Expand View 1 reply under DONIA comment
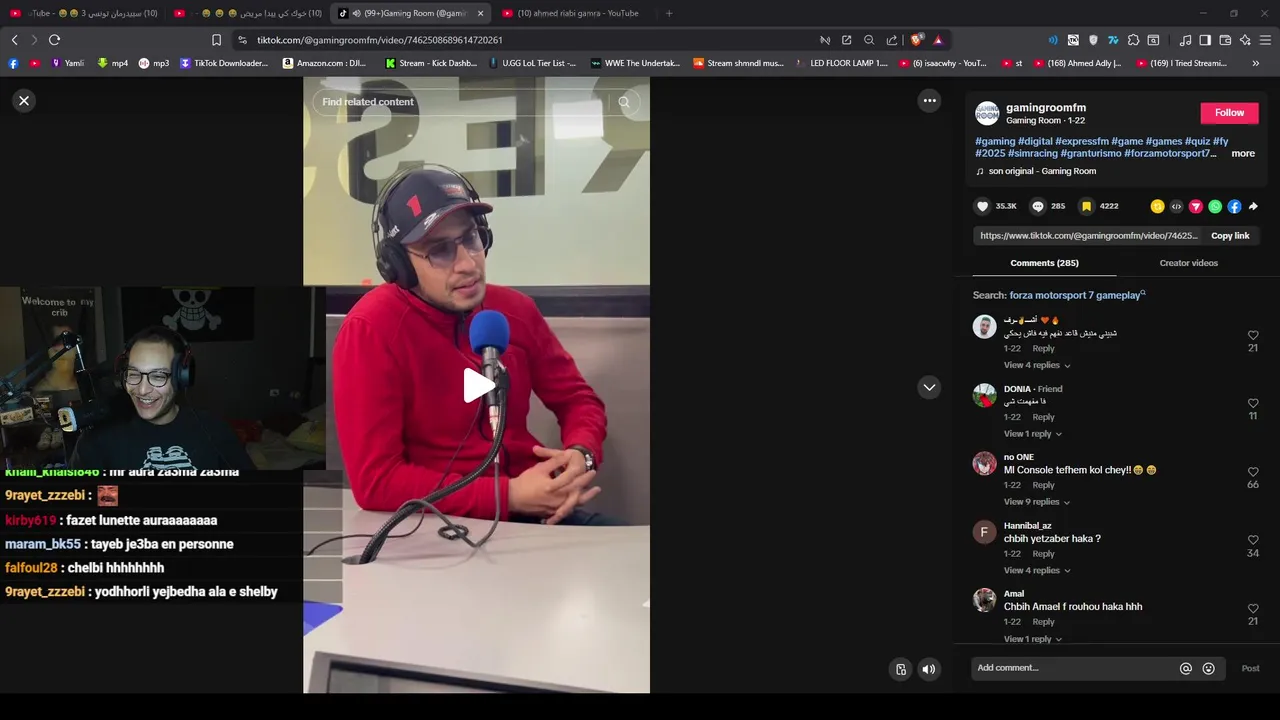The width and height of the screenshot is (1280, 720). (x=1033, y=434)
